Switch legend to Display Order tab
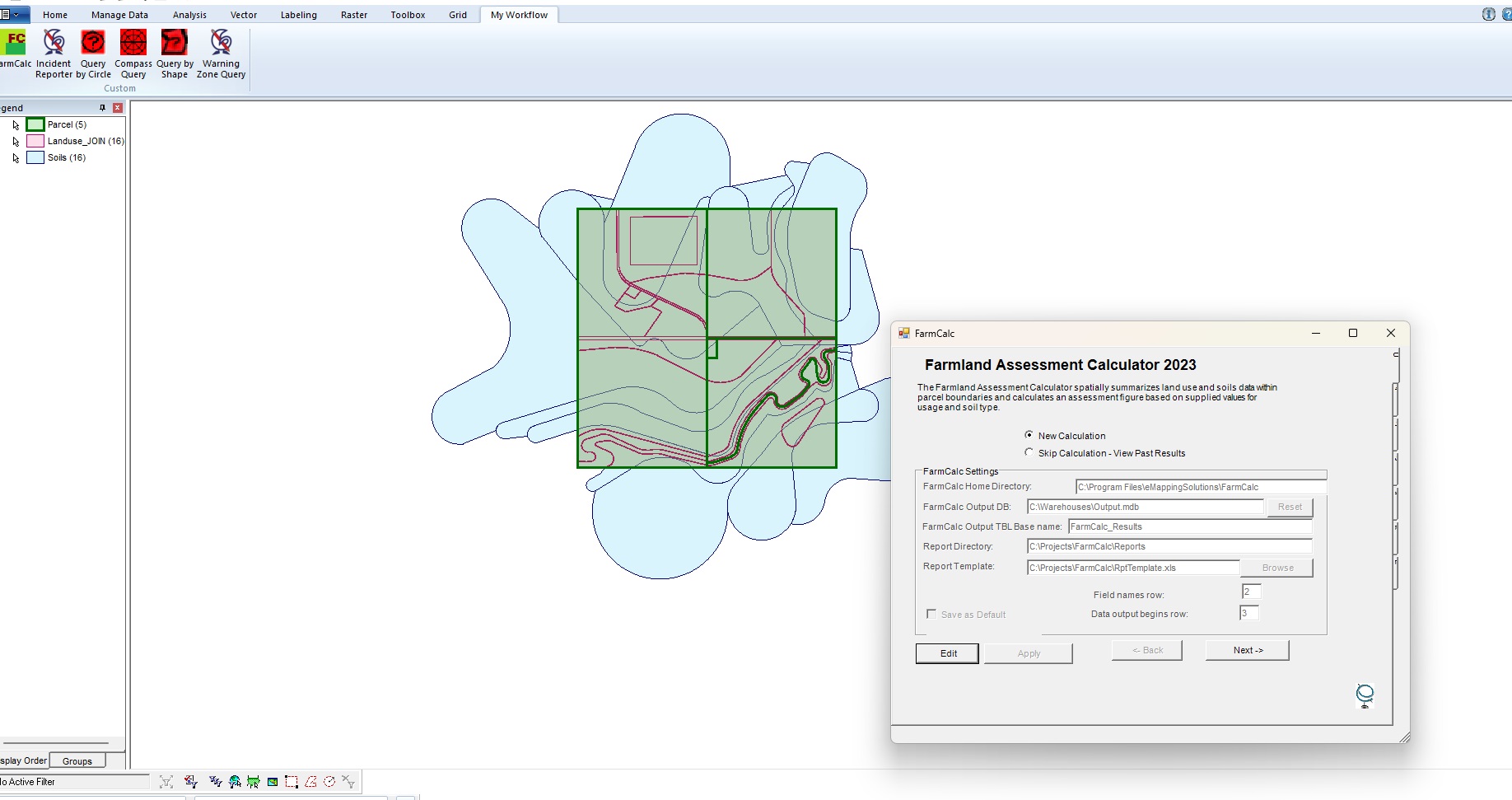The height and width of the screenshot is (800, 1512). tap(24, 760)
